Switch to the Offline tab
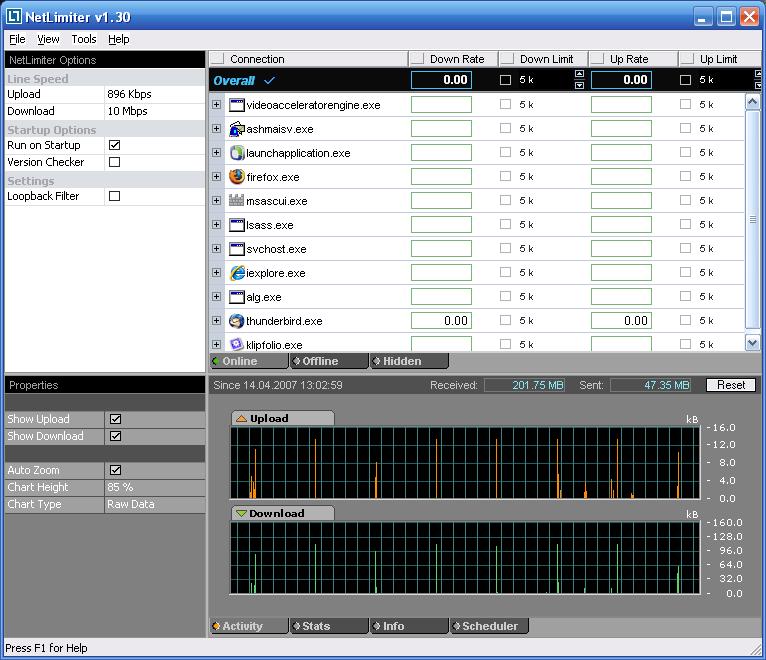The height and width of the screenshot is (660, 766). [329, 361]
